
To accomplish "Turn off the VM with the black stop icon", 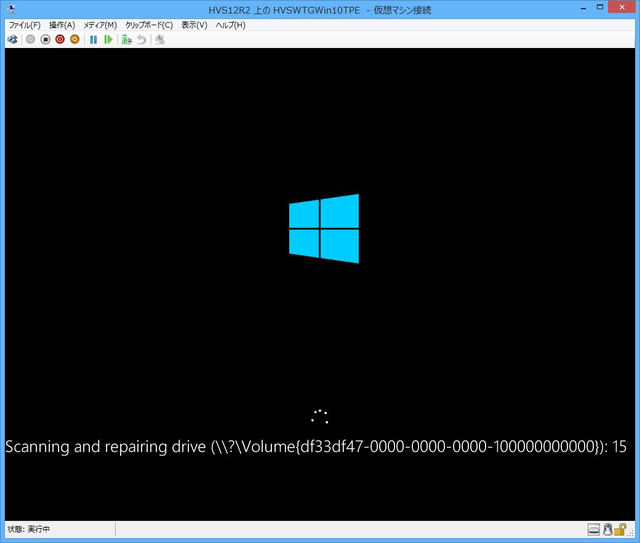I will pyautogui.click(x=45, y=40).
